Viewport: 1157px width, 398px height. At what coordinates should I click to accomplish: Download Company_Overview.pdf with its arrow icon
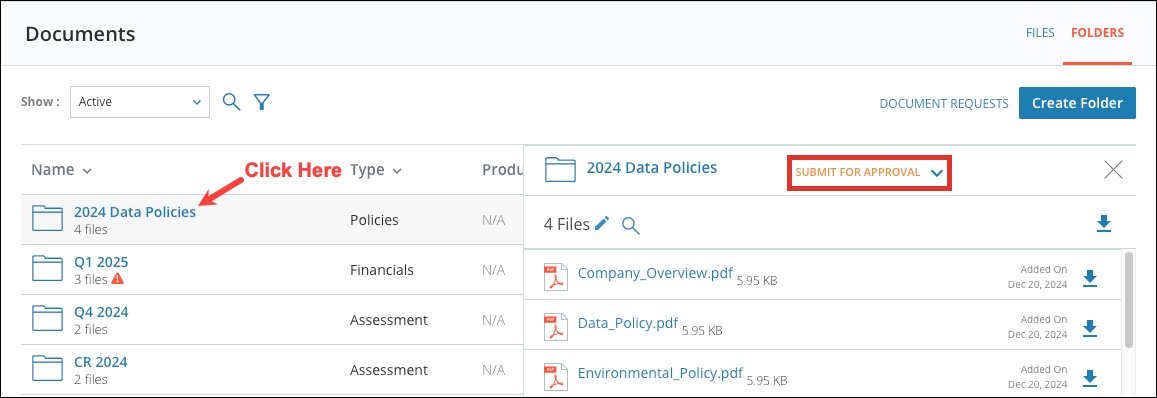click(1089, 278)
